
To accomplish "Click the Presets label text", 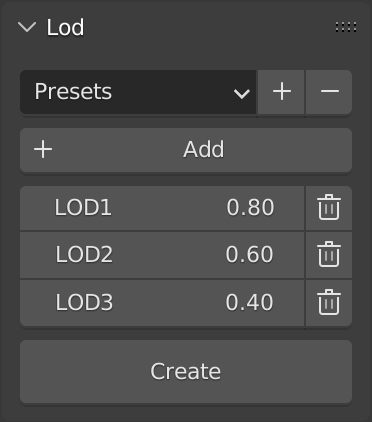I will point(73,92).
